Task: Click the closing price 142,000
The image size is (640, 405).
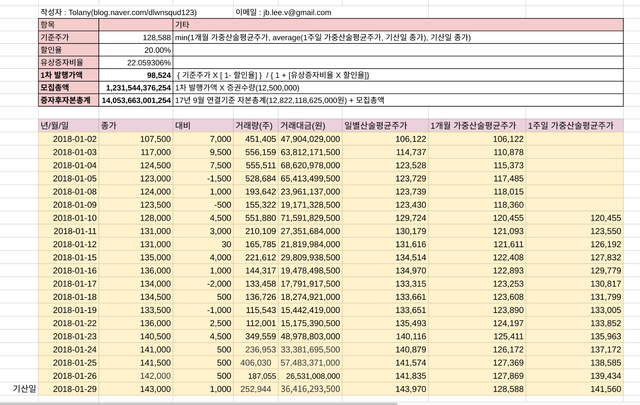Action: click(x=136, y=376)
